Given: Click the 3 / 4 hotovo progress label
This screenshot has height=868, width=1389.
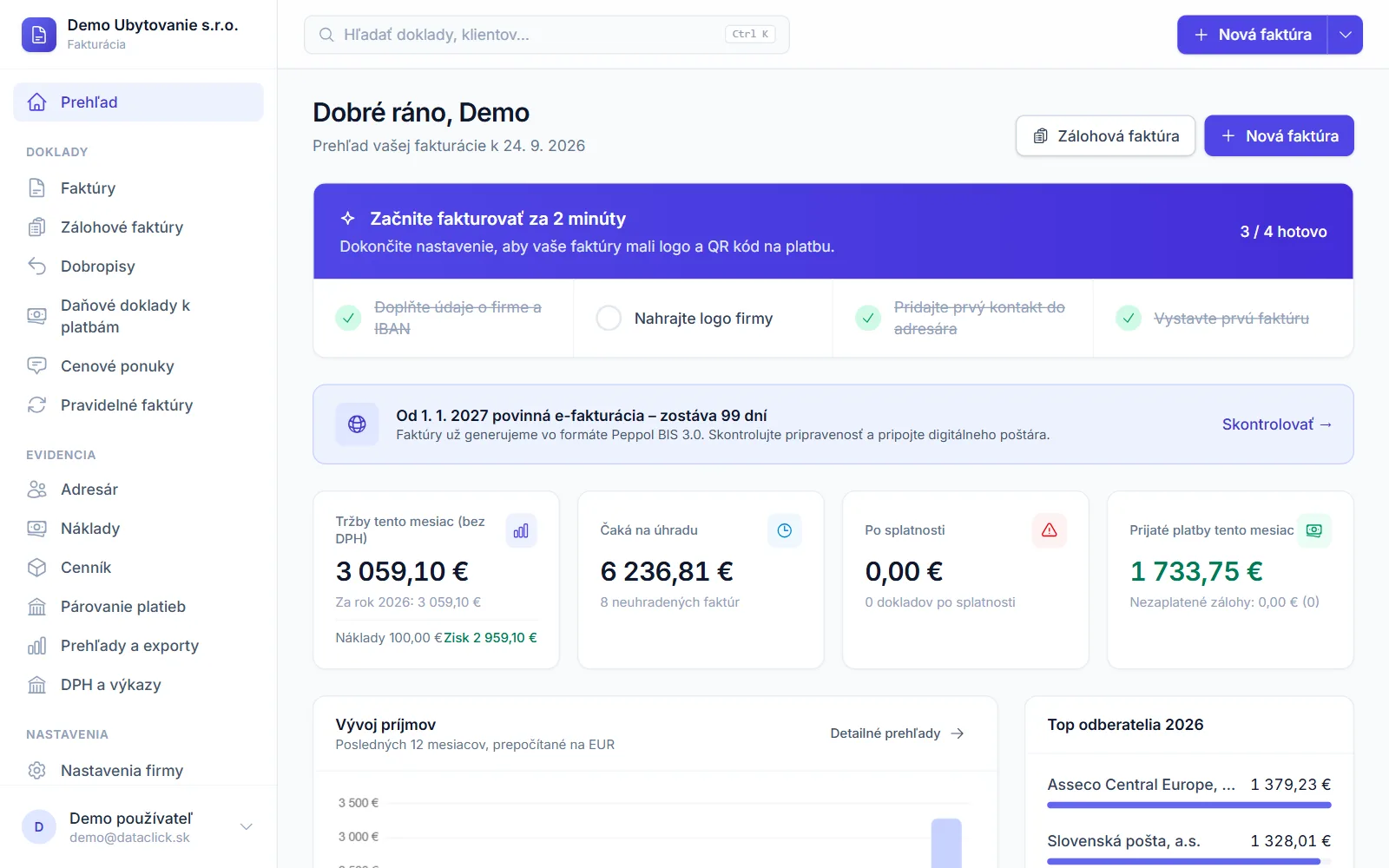Looking at the screenshot, I should click(1283, 232).
